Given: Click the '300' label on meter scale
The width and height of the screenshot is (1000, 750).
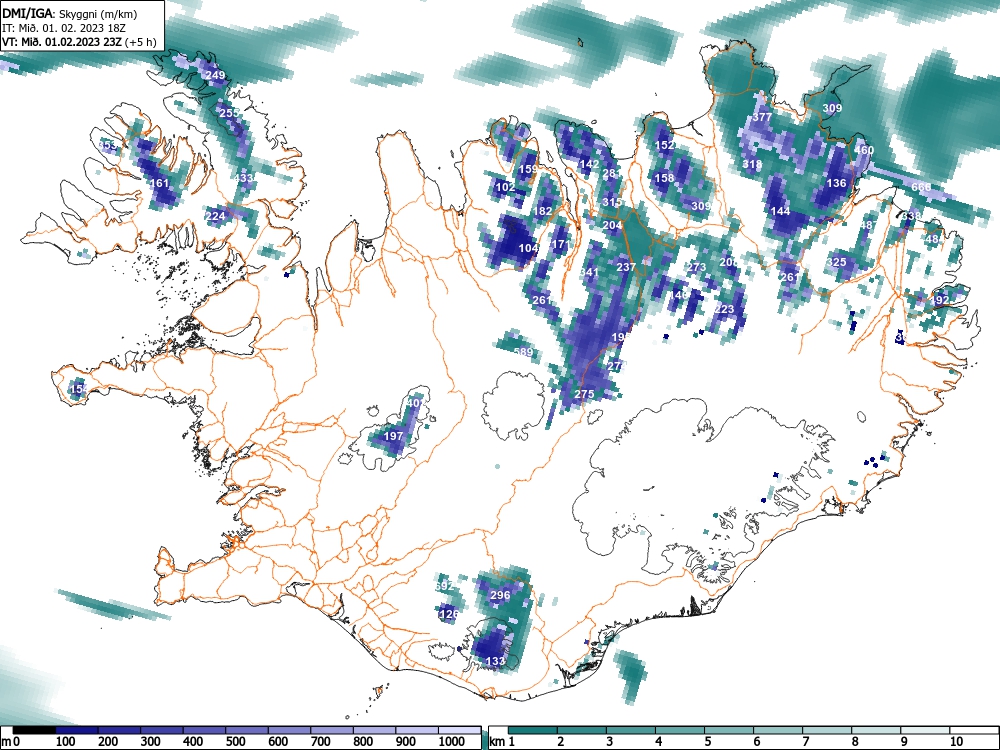Looking at the screenshot, I should (151, 741).
